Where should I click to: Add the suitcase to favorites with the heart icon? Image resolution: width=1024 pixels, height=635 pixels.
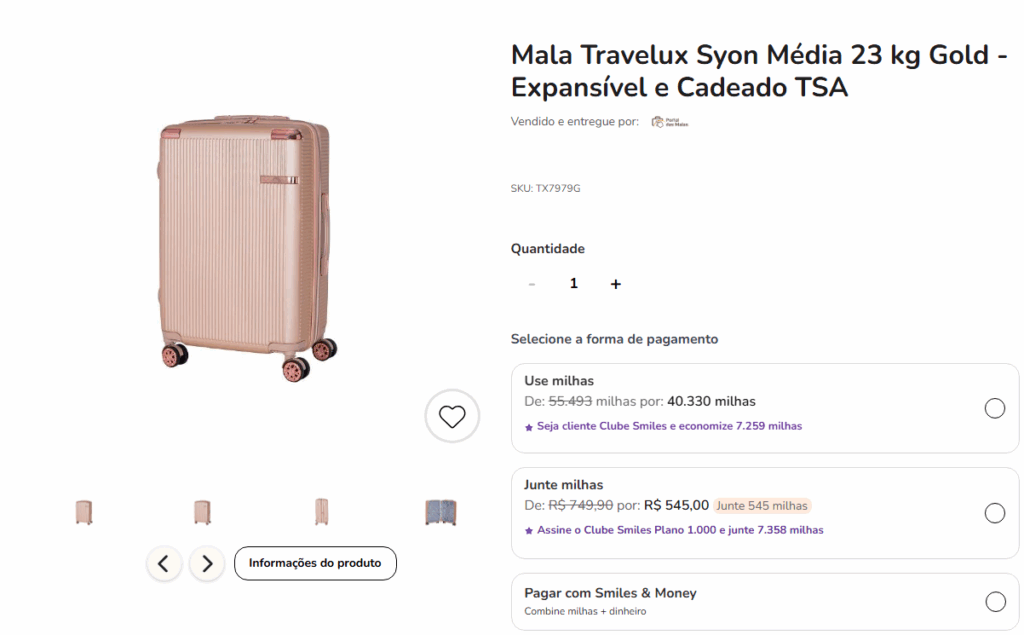tap(452, 416)
